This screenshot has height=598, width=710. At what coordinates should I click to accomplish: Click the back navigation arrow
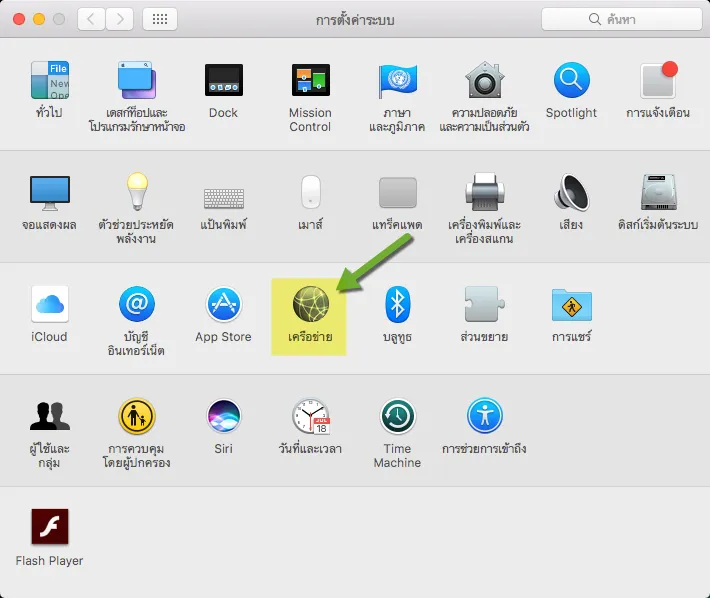tap(91, 19)
